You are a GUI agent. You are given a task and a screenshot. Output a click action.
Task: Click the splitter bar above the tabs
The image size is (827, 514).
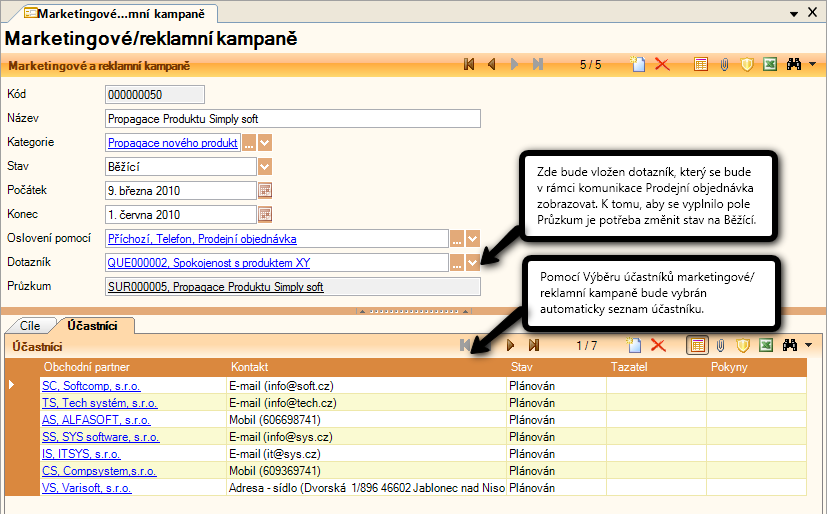(413, 311)
